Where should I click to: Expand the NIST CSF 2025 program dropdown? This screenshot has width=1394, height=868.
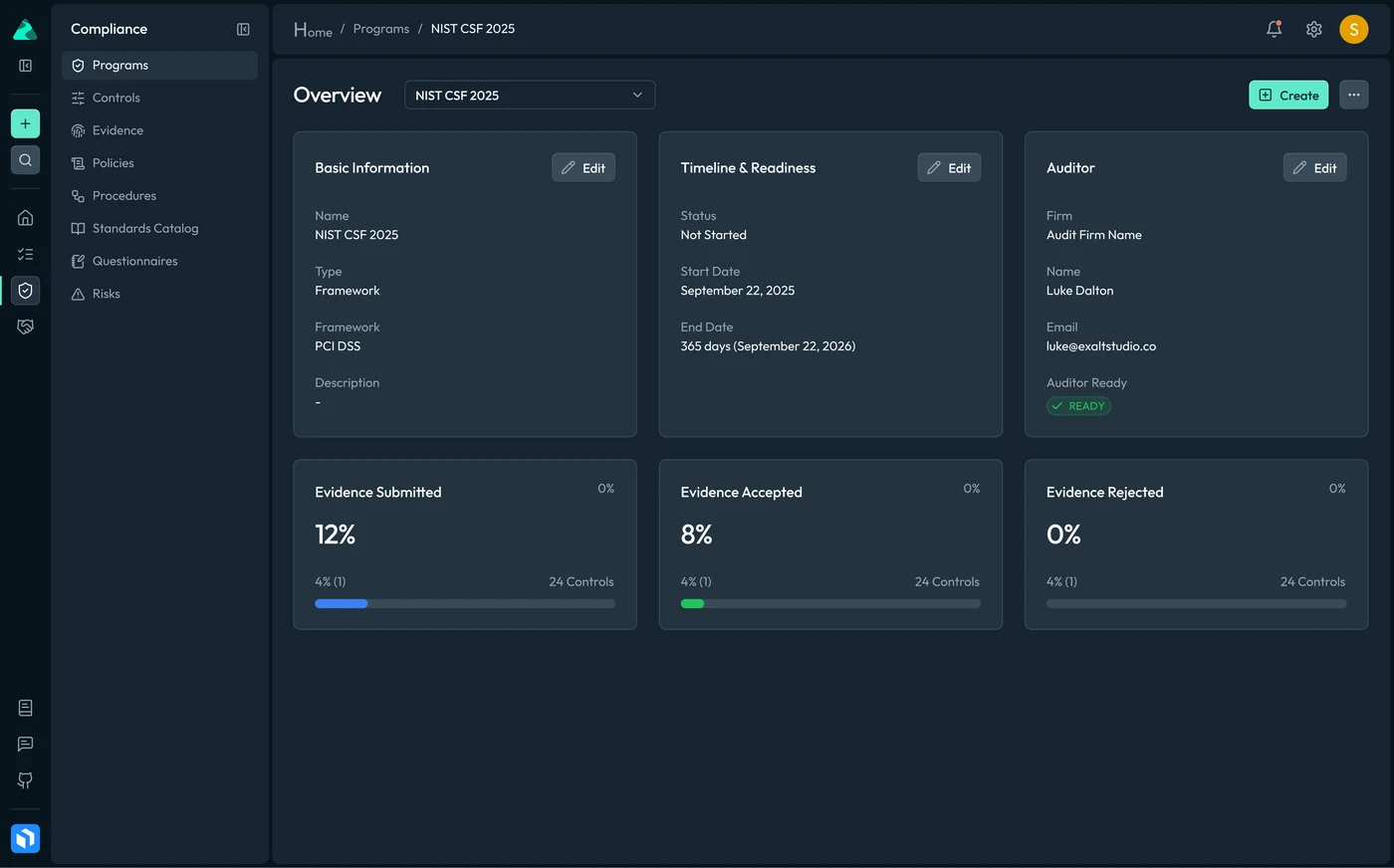click(530, 95)
